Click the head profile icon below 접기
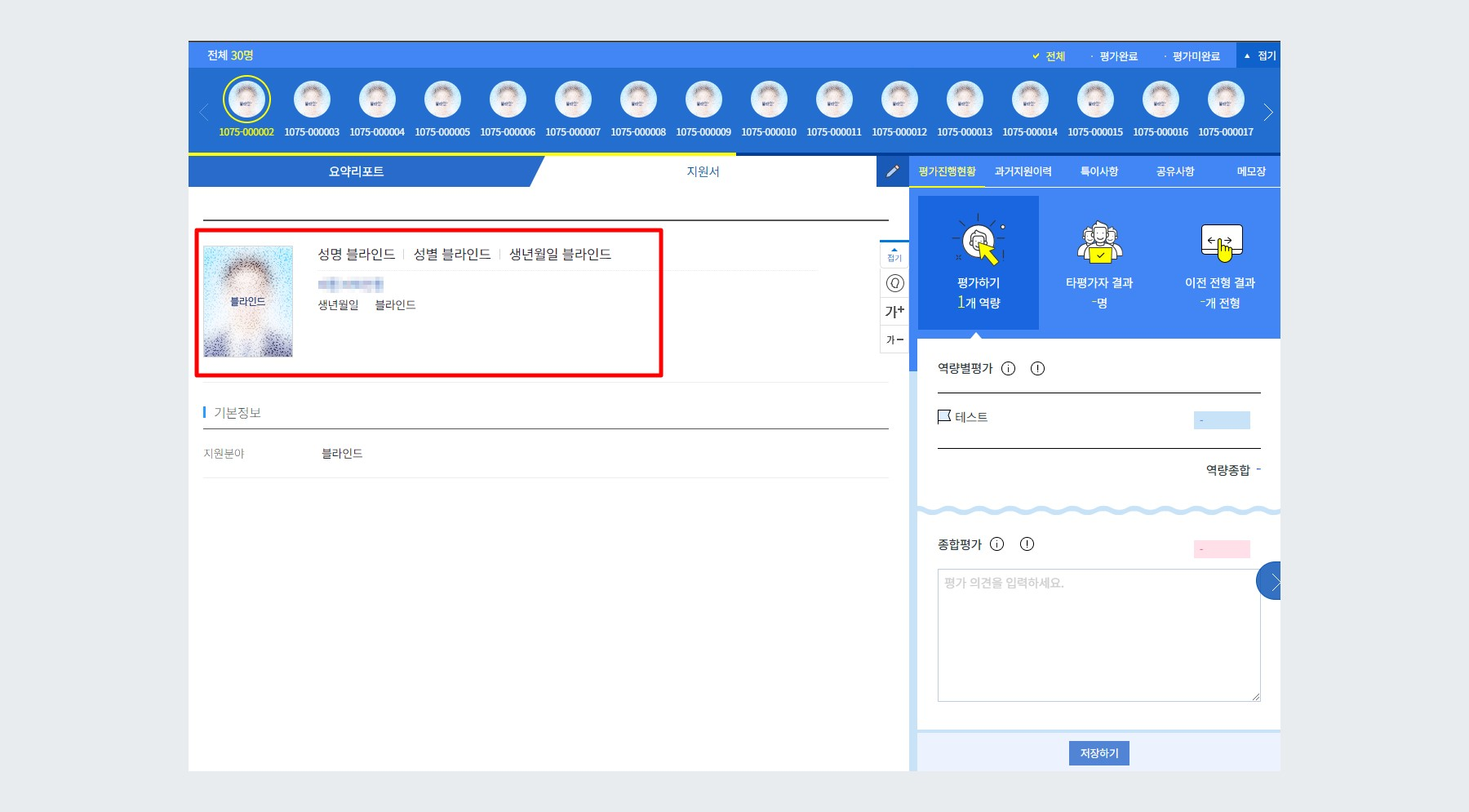Viewport: 1469px width, 812px height. pos(895,283)
